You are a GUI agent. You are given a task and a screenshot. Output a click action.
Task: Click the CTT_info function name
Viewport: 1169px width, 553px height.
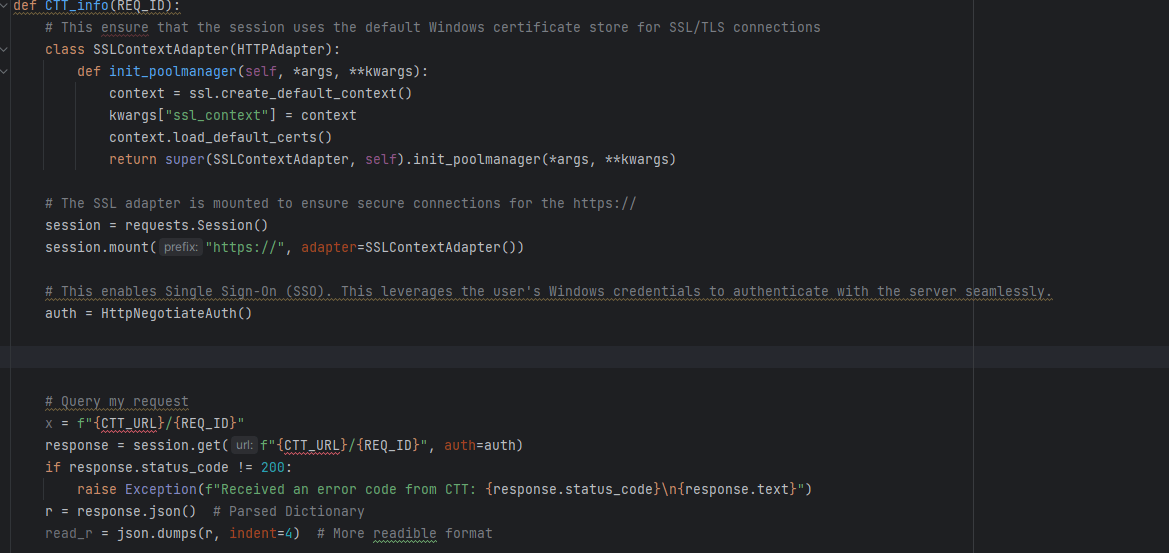coord(78,6)
